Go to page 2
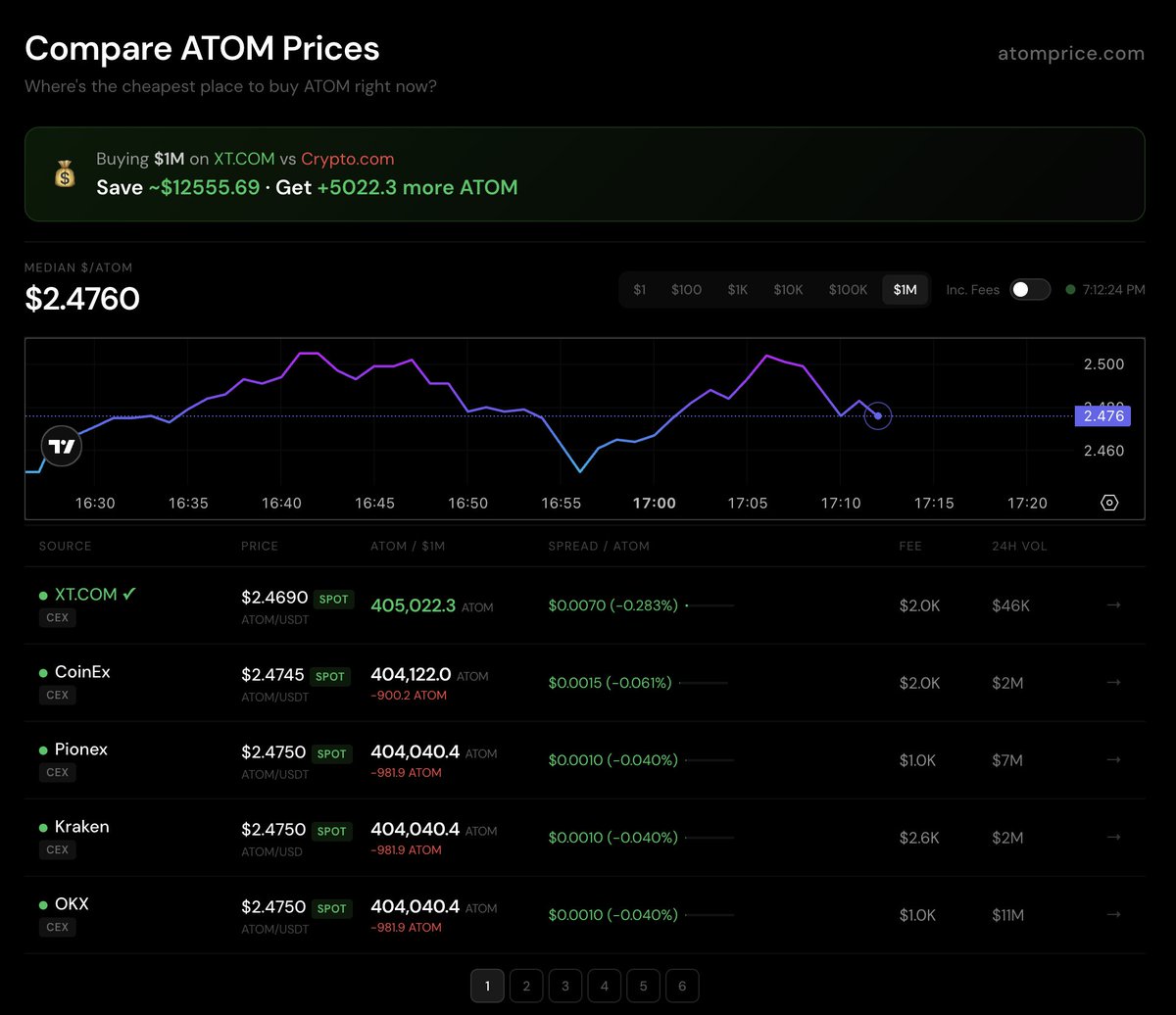Viewport: 1176px width, 1015px height. pyautogui.click(x=526, y=986)
